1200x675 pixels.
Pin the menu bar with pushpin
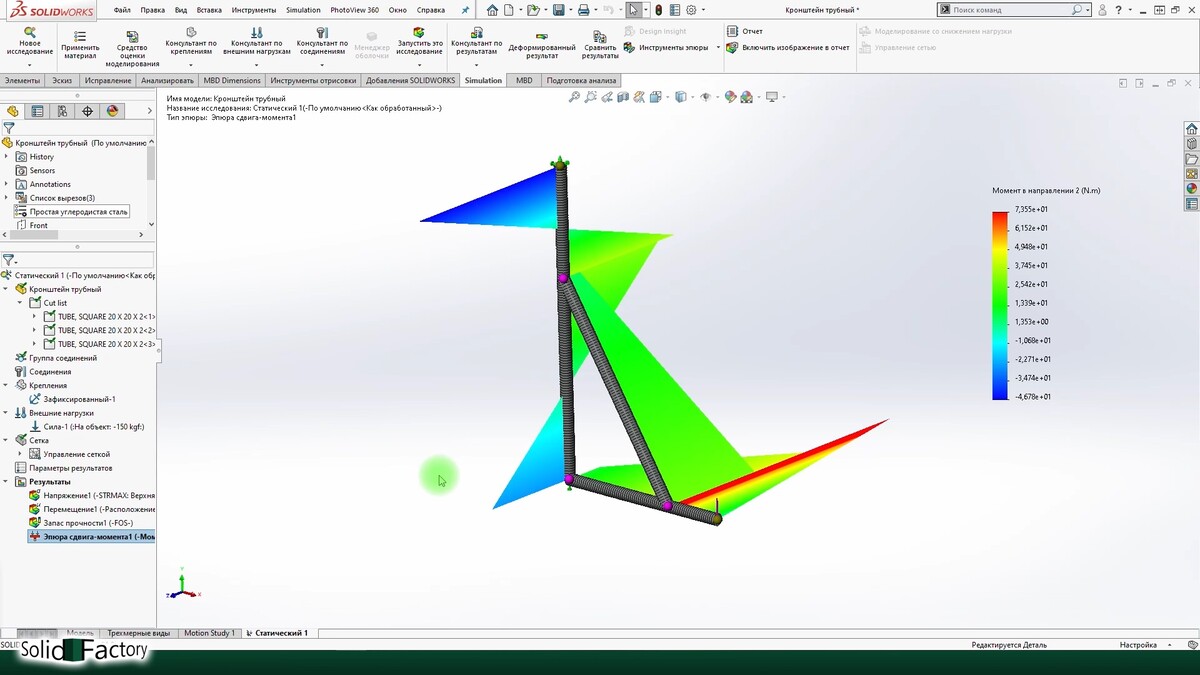[464, 10]
